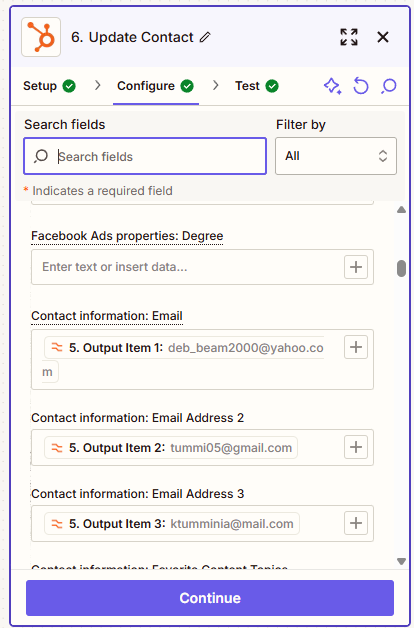
Task: Focus the Search fields input box
Action: click(x=145, y=156)
